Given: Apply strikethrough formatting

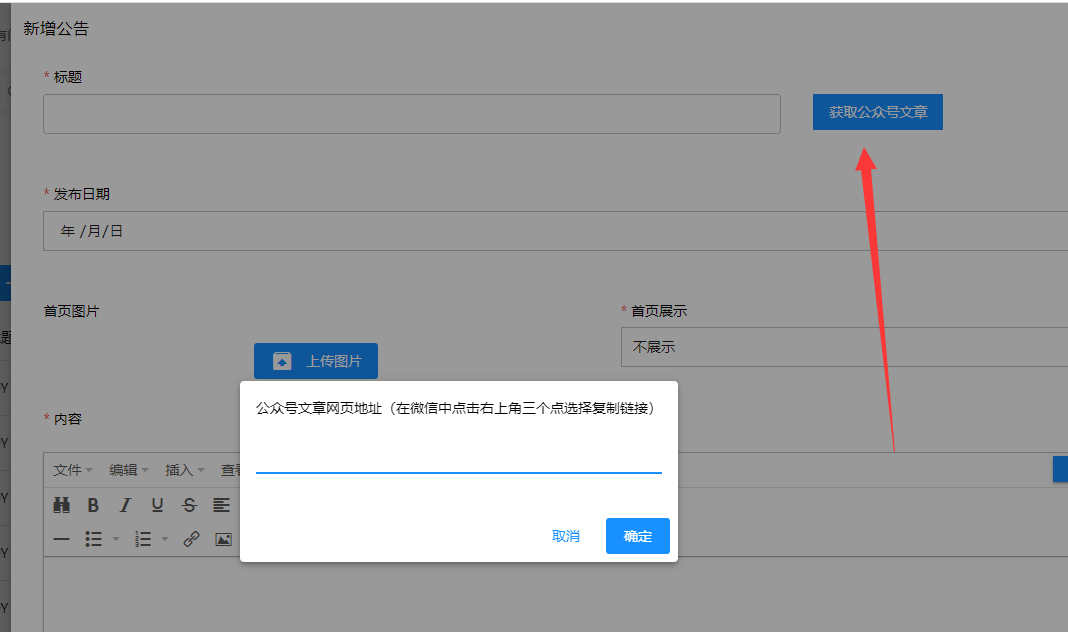Looking at the screenshot, I should point(189,505).
